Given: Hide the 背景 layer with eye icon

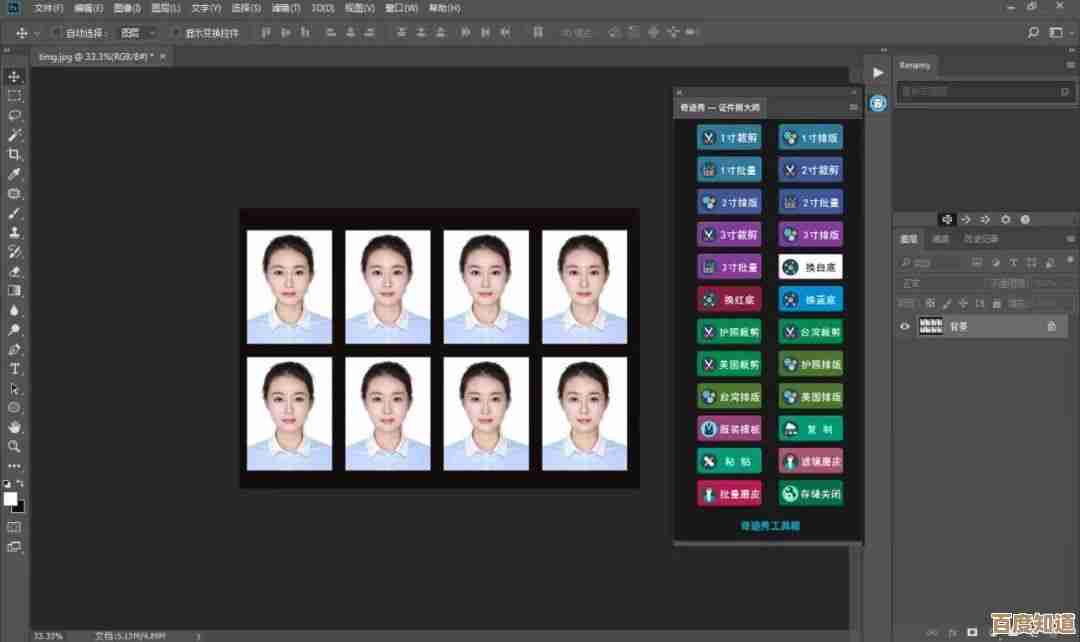Looking at the screenshot, I should click(905, 326).
